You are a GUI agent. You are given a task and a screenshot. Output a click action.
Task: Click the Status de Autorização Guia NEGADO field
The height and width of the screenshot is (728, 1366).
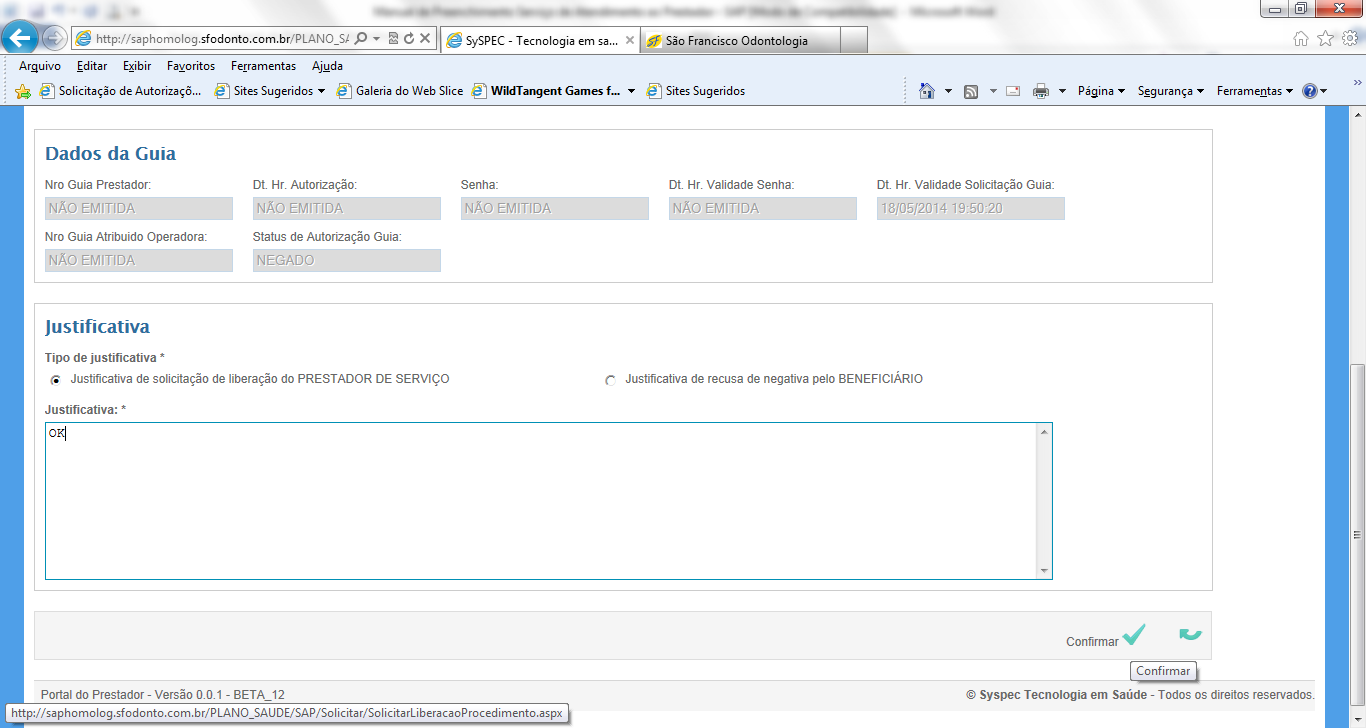tap(347, 260)
